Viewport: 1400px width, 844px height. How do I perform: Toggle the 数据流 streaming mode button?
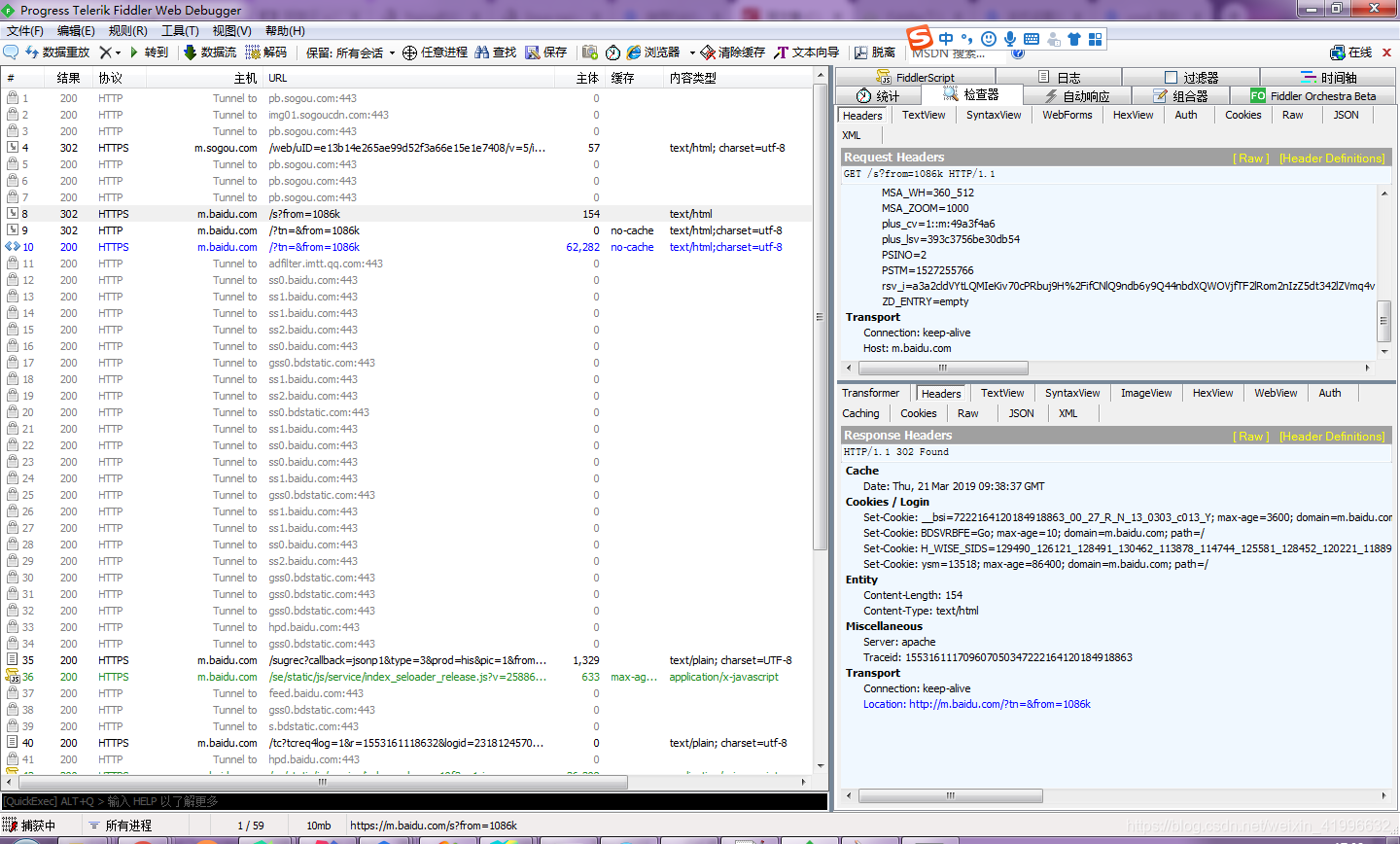(x=210, y=53)
